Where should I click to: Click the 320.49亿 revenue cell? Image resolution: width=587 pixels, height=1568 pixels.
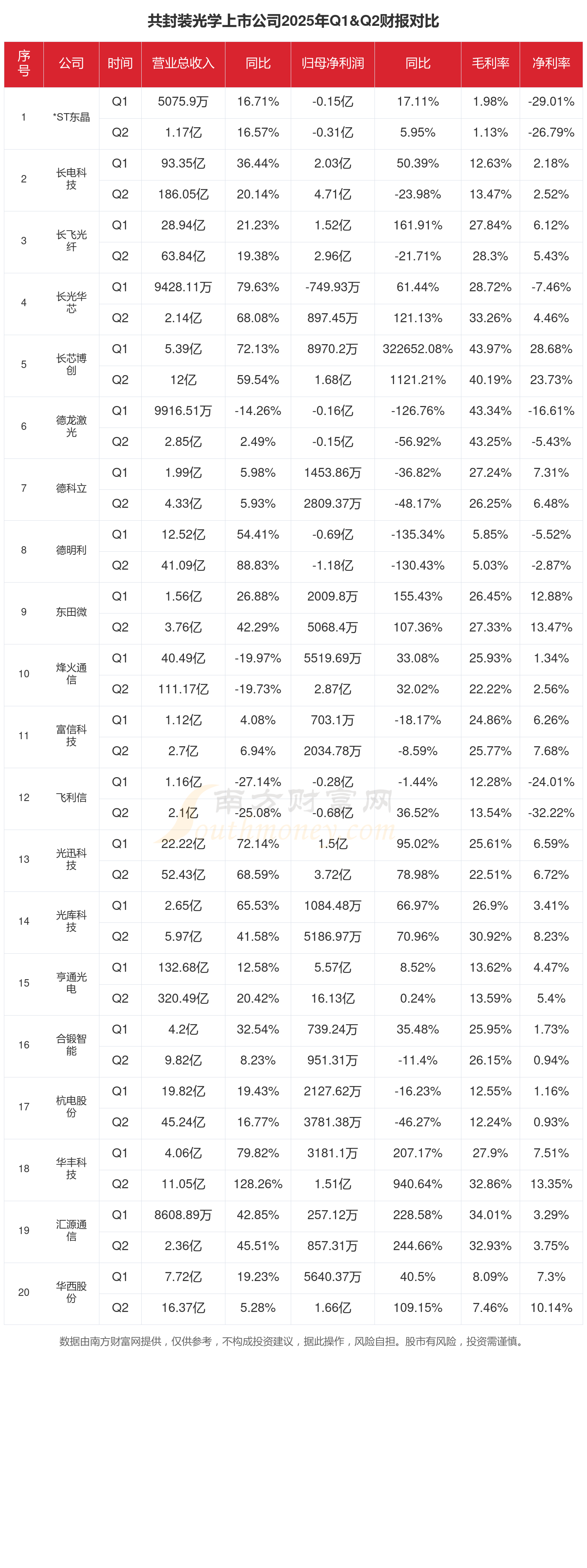183,999
